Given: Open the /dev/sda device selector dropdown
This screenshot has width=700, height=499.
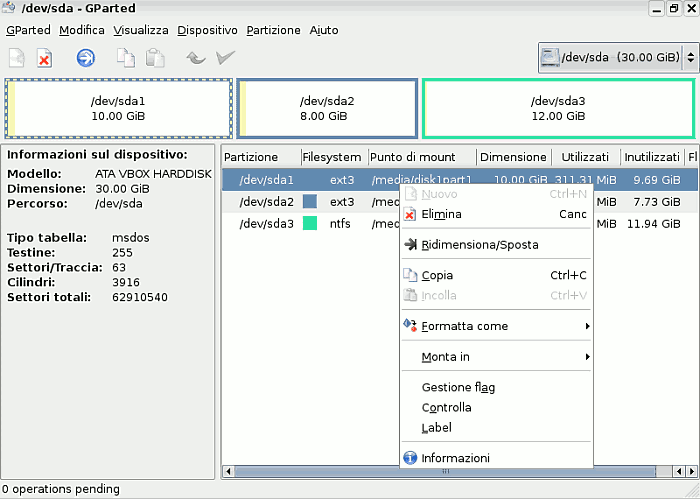Looking at the screenshot, I should [x=616, y=58].
